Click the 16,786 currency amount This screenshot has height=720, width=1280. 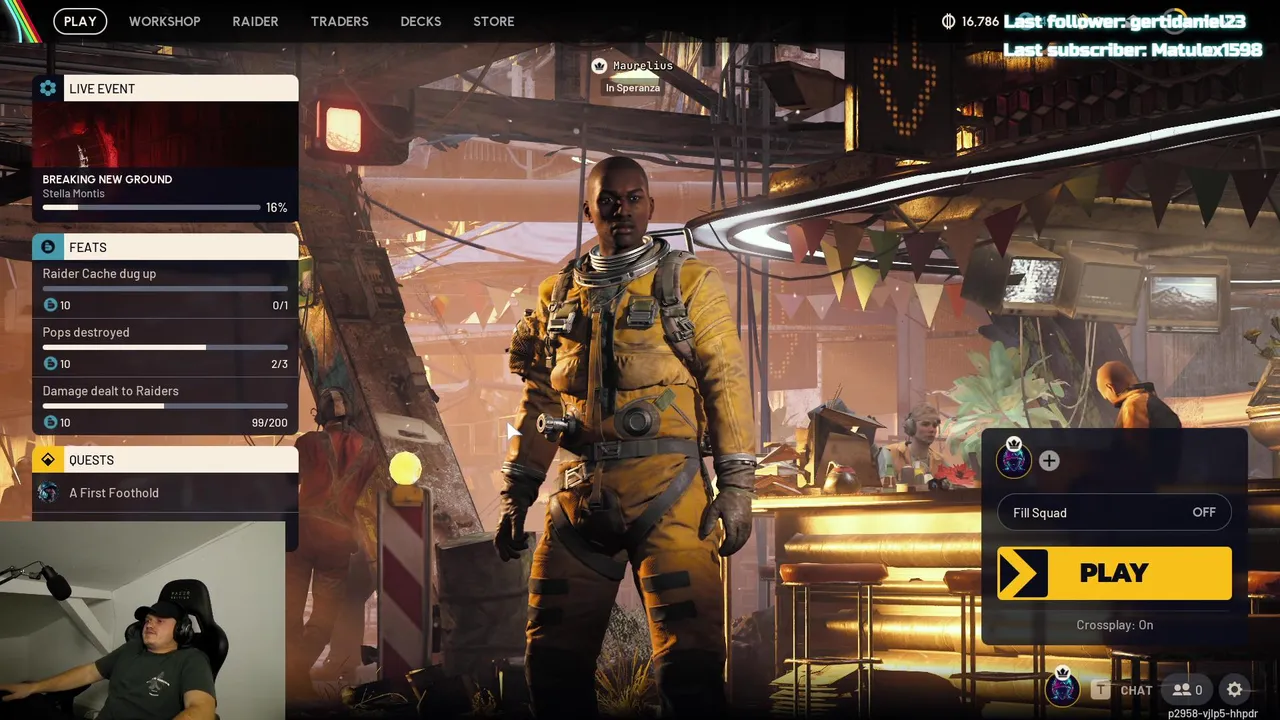coord(980,21)
